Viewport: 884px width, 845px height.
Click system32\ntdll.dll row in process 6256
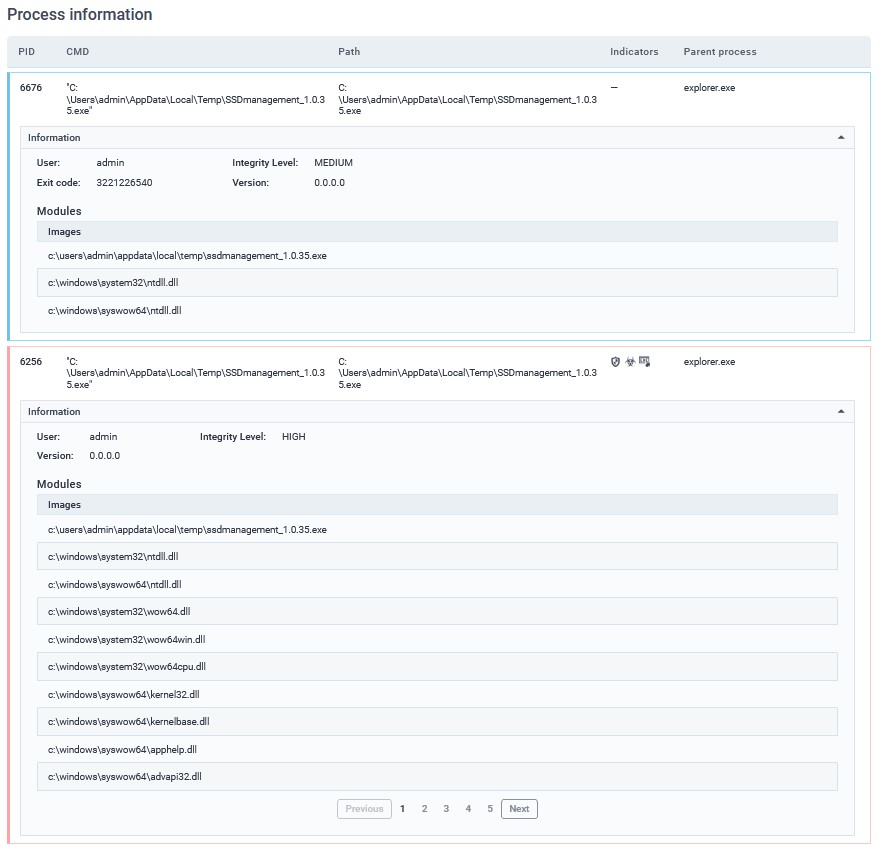[437, 557]
